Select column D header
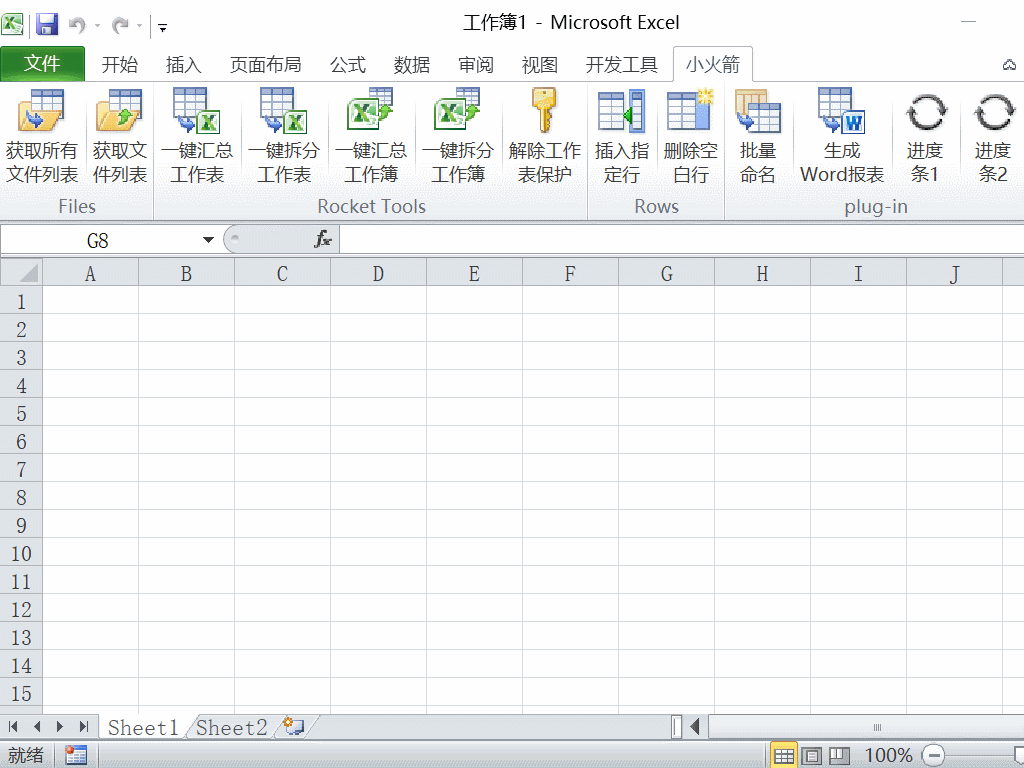The width and height of the screenshot is (1024, 768). tap(378, 273)
